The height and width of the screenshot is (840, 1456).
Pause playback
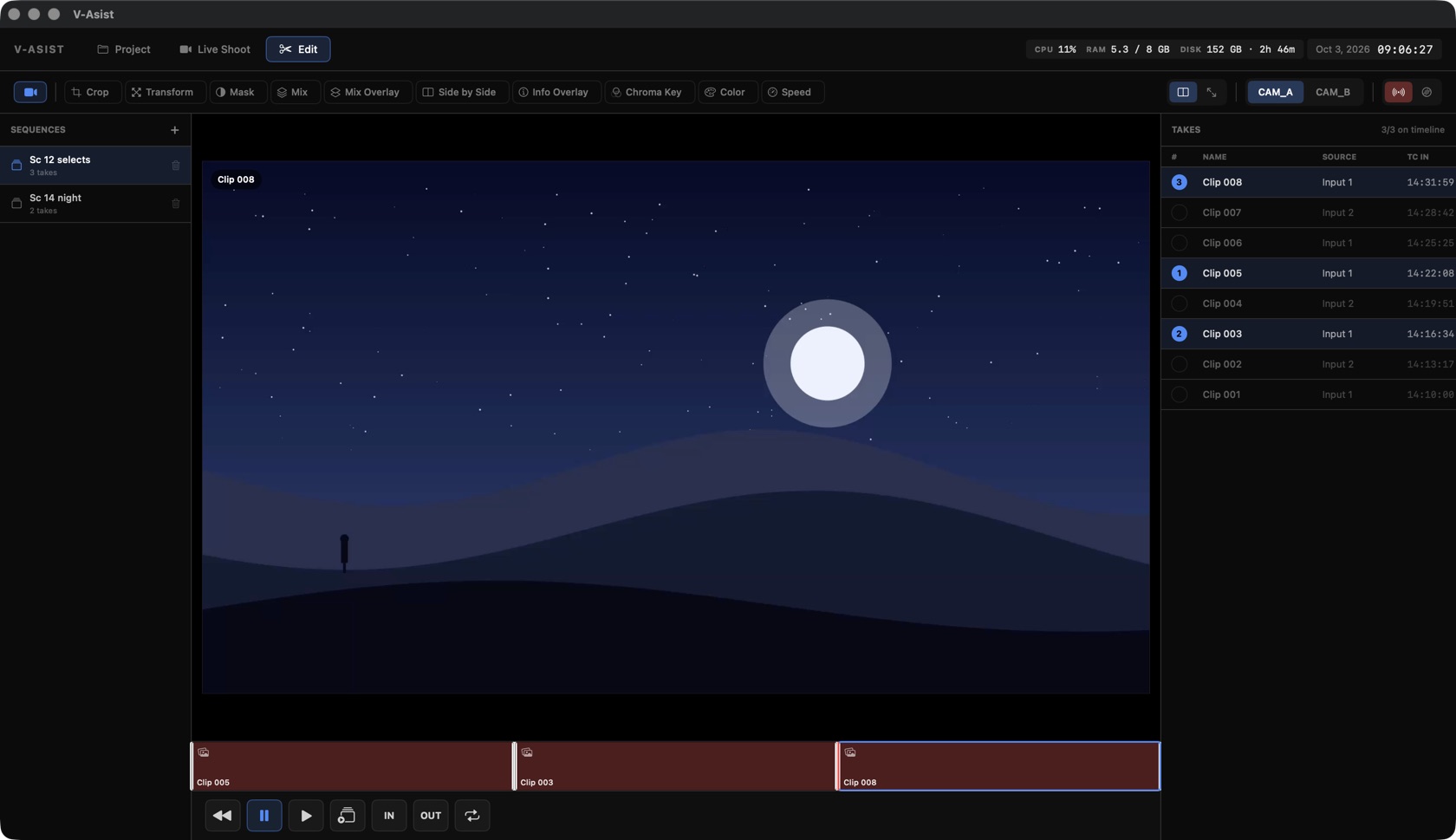264,816
